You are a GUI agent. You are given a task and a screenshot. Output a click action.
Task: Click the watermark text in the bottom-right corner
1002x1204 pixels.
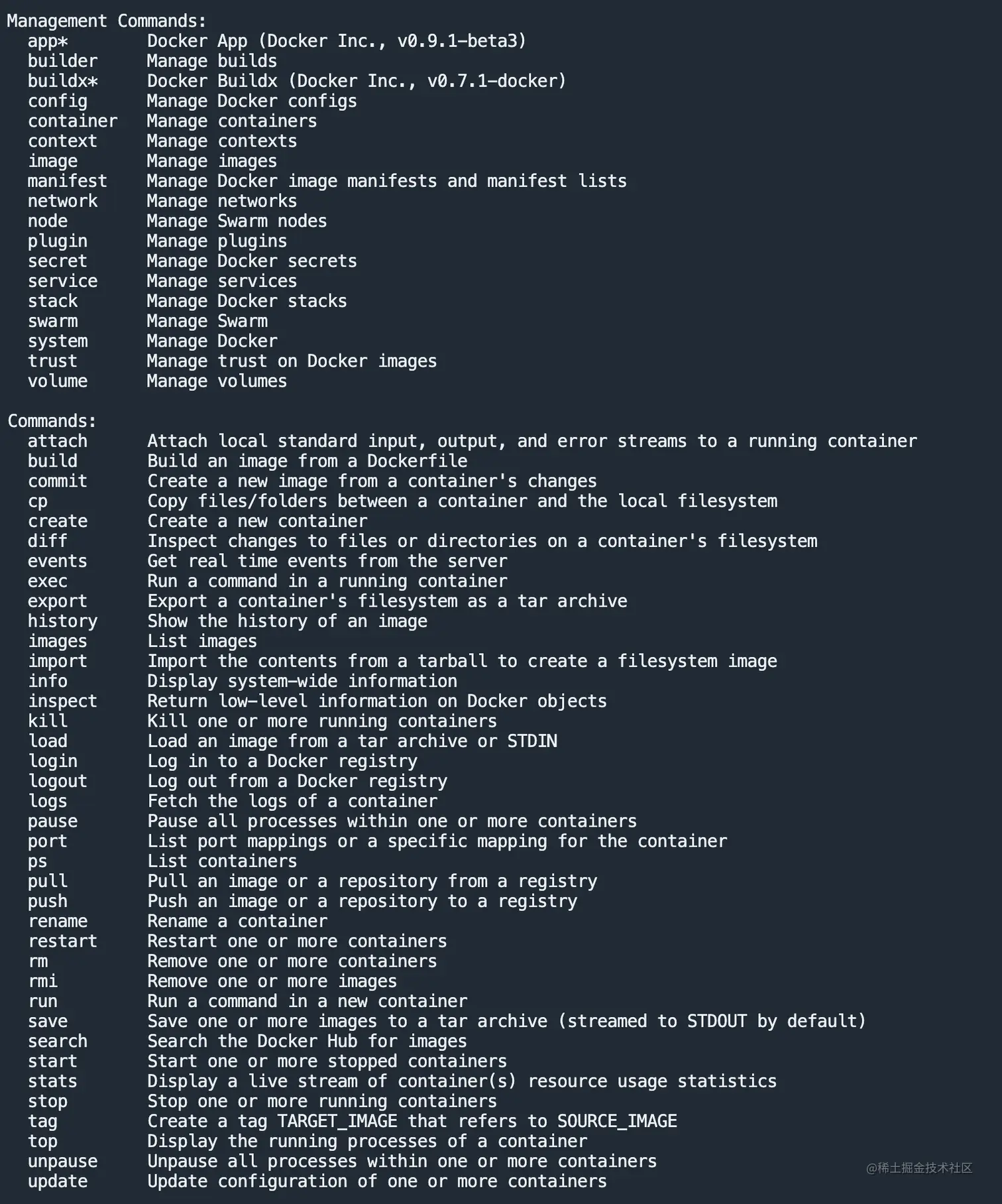coord(918,1168)
